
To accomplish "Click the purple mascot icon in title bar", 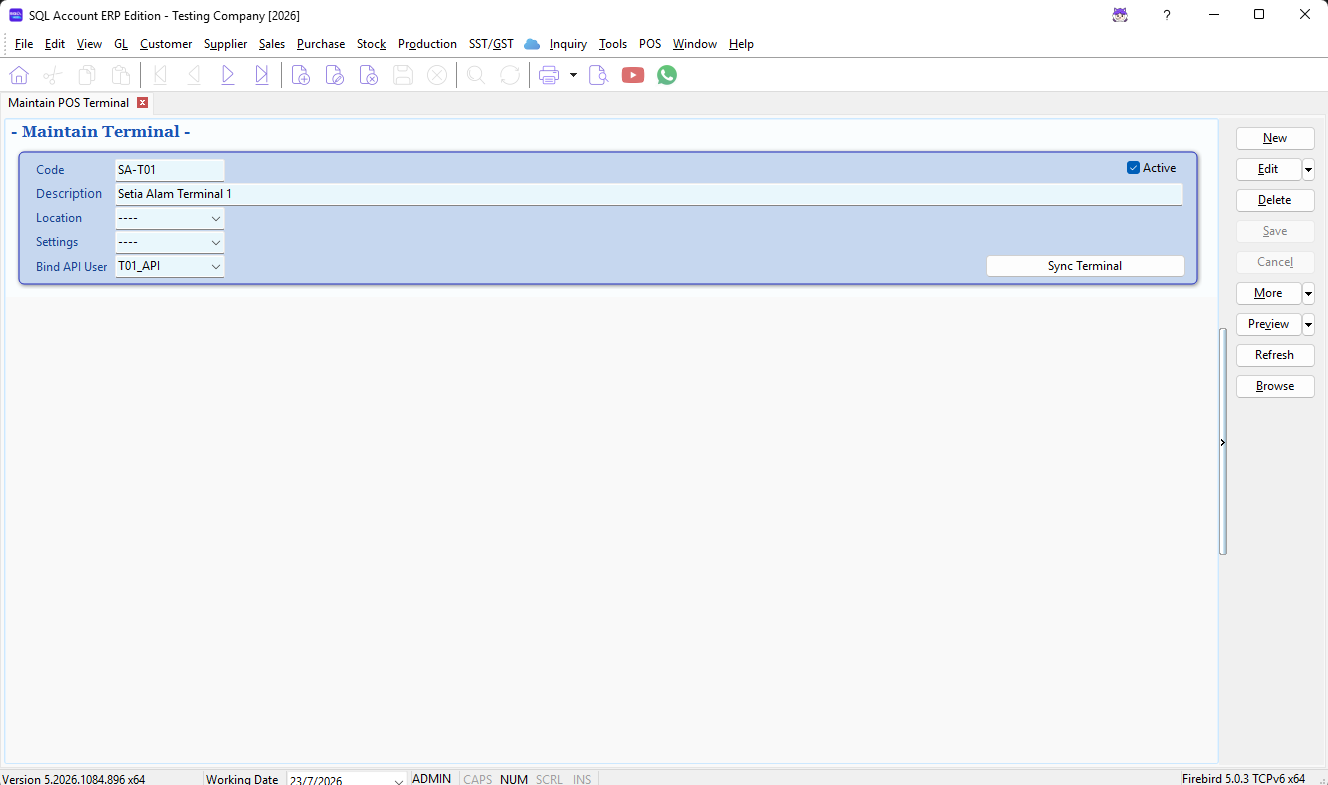I will [1120, 15].
